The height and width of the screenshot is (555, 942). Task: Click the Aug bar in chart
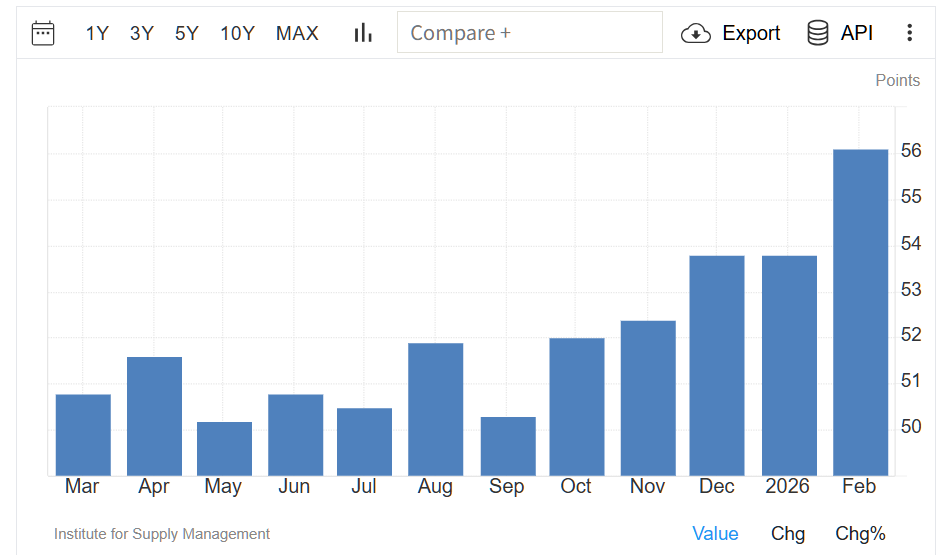point(435,409)
